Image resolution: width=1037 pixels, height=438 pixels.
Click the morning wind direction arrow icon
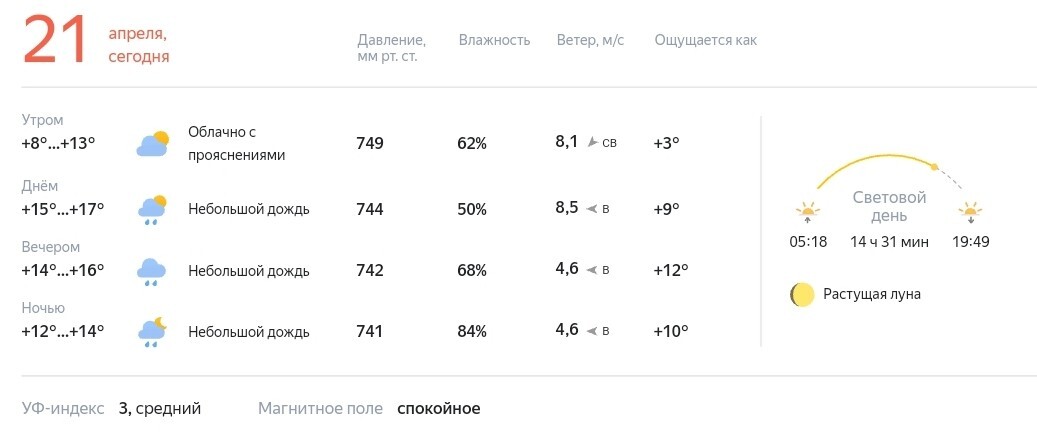pyautogui.click(x=593, y=142)
